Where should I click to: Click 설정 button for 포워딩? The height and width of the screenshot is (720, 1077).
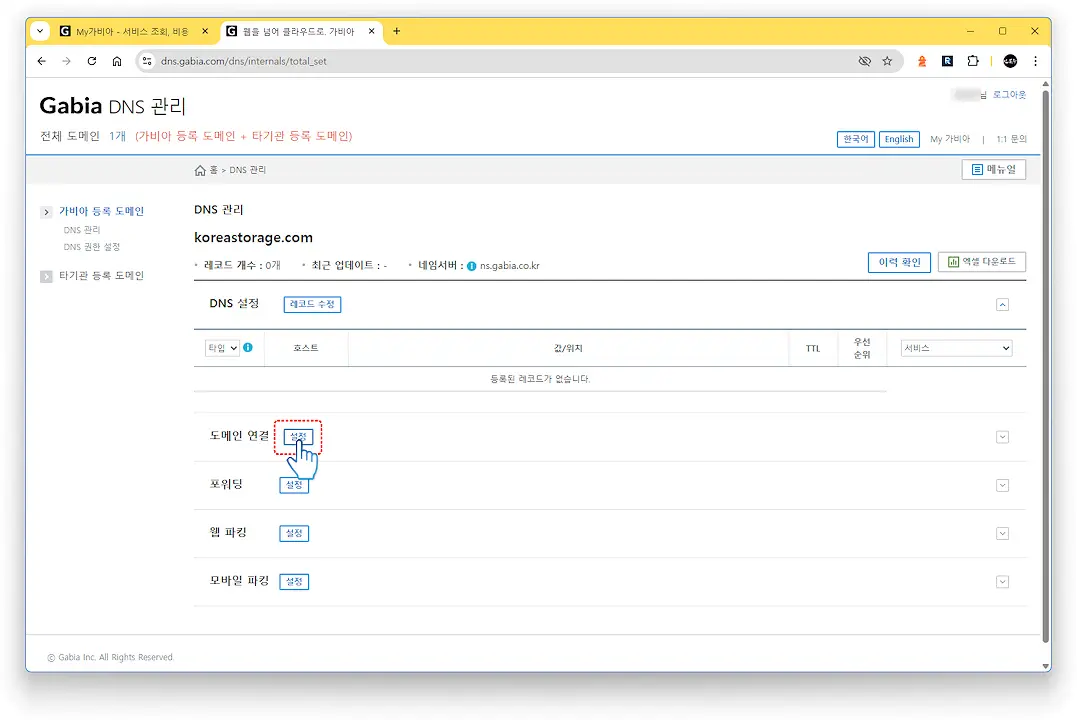pos(294,485)
